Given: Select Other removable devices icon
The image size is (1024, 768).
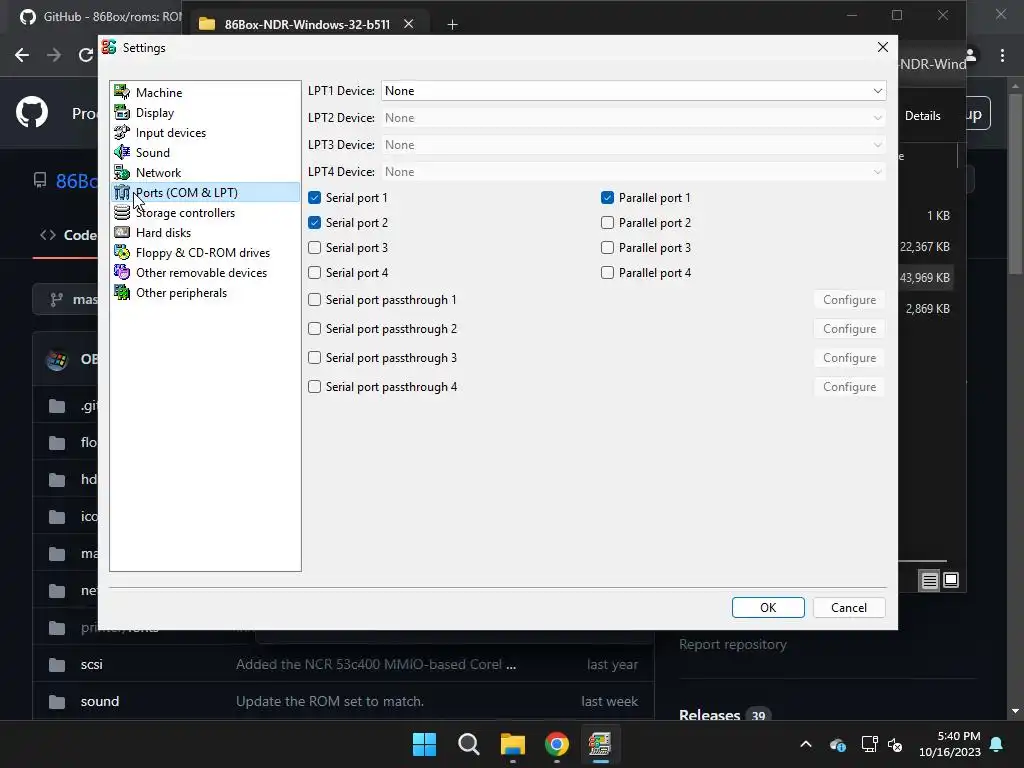Looking at the screenshot, I should point(122,272).
